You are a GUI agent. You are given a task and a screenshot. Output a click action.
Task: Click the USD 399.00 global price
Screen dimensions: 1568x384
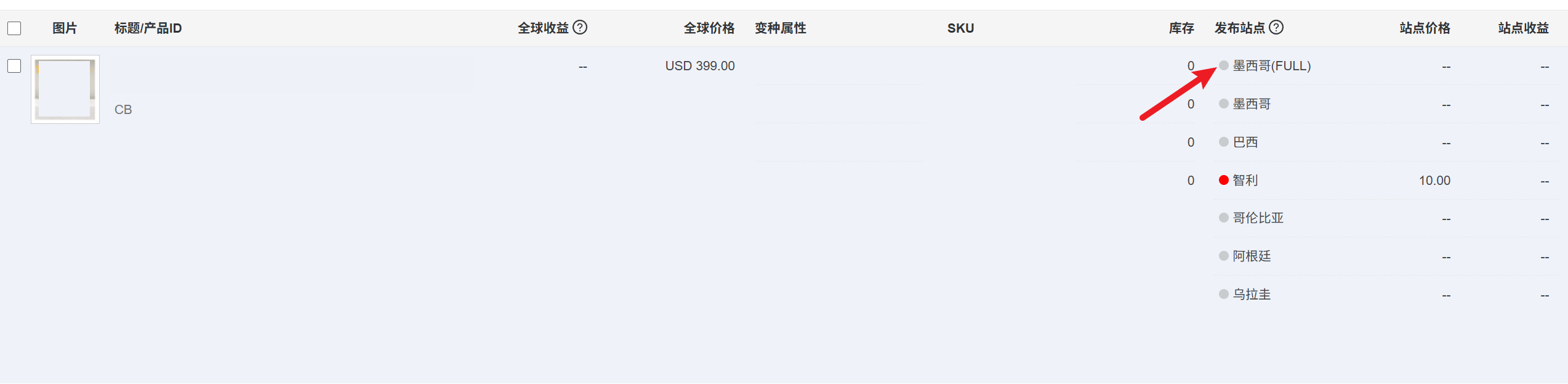coord(700,66)
